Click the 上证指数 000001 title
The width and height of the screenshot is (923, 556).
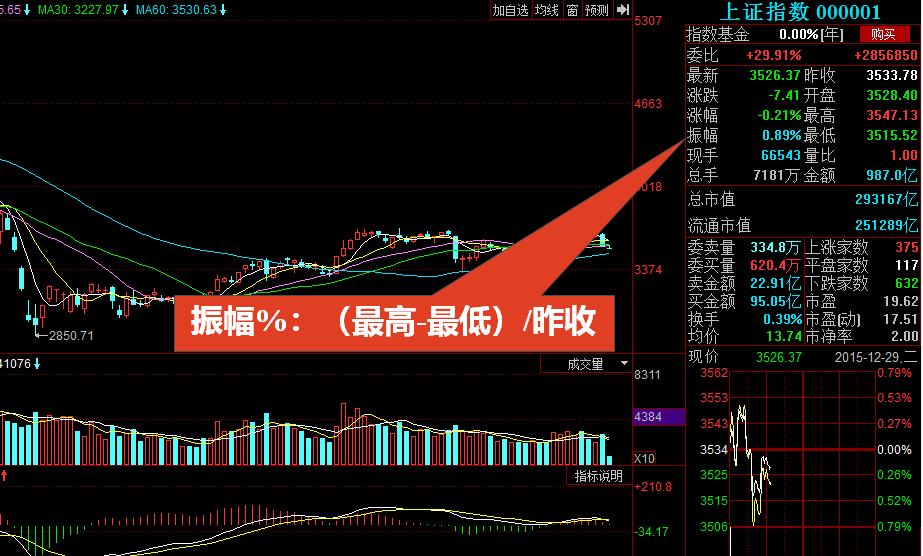coord(801,12)
